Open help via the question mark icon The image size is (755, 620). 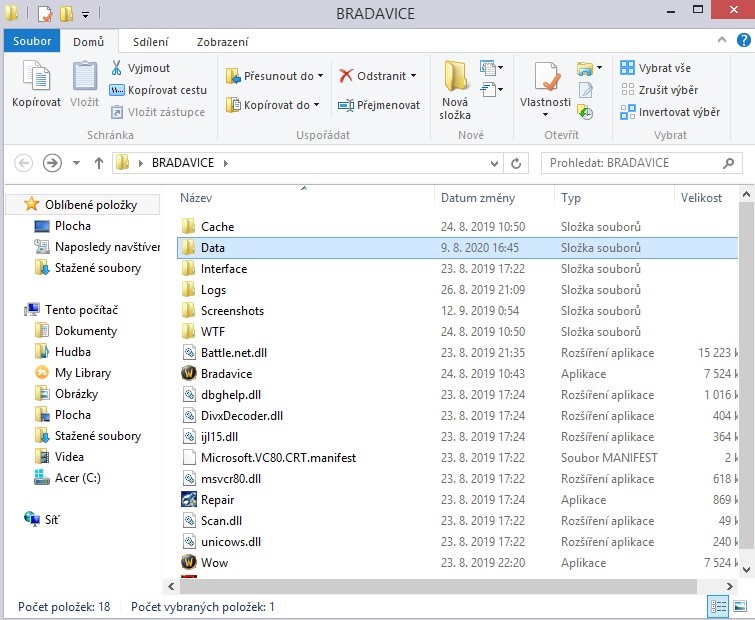743,40
